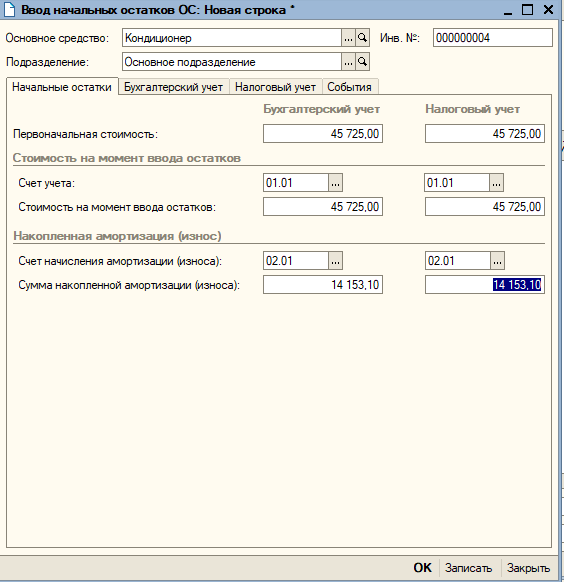
Task: Click Налоговый amortization account input 02.01
Action: [458, 261]
